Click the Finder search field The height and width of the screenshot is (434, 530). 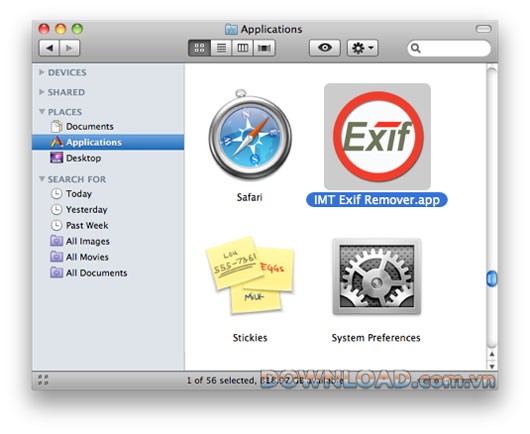tap(449, 48)
